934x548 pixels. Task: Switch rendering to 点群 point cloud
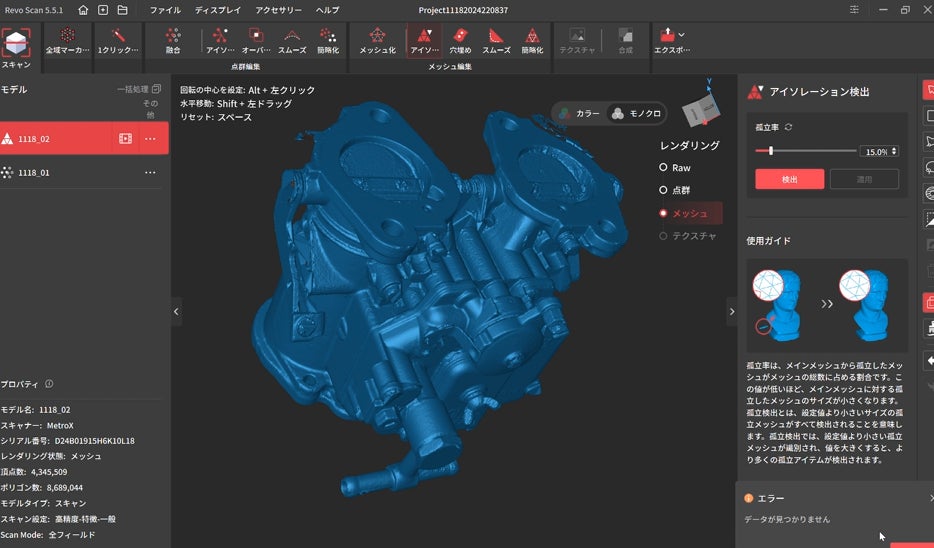(x=674, y=190)
